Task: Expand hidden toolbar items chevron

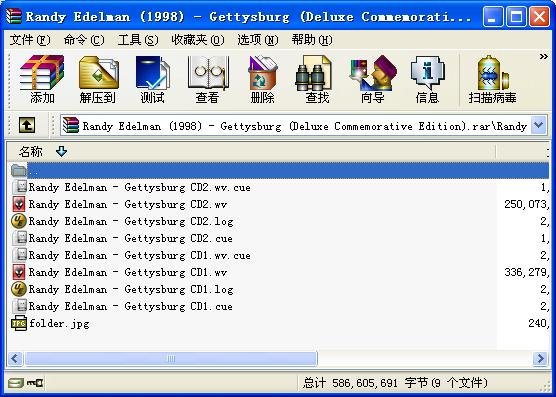Action: pos(543,56)
